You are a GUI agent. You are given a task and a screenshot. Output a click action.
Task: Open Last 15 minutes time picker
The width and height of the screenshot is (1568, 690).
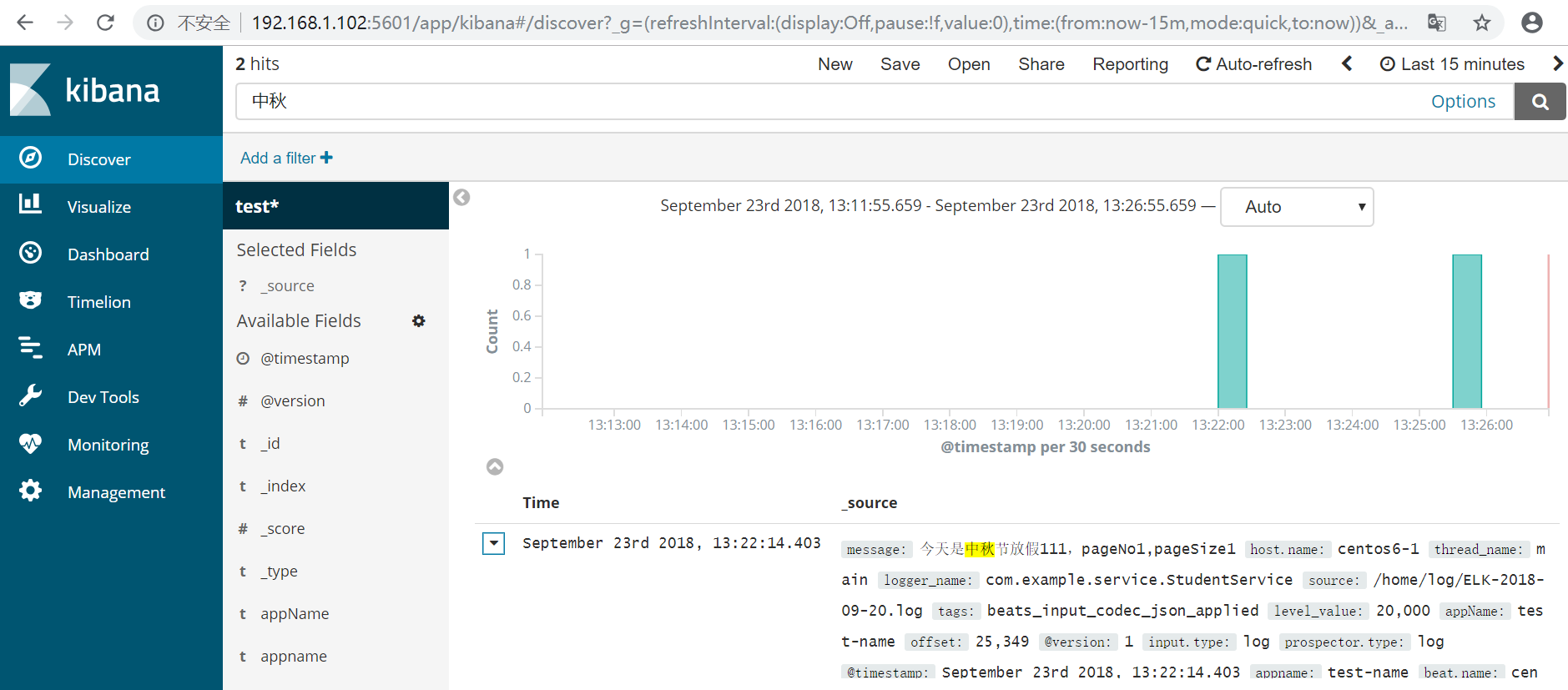click(x=1452, y=64)
